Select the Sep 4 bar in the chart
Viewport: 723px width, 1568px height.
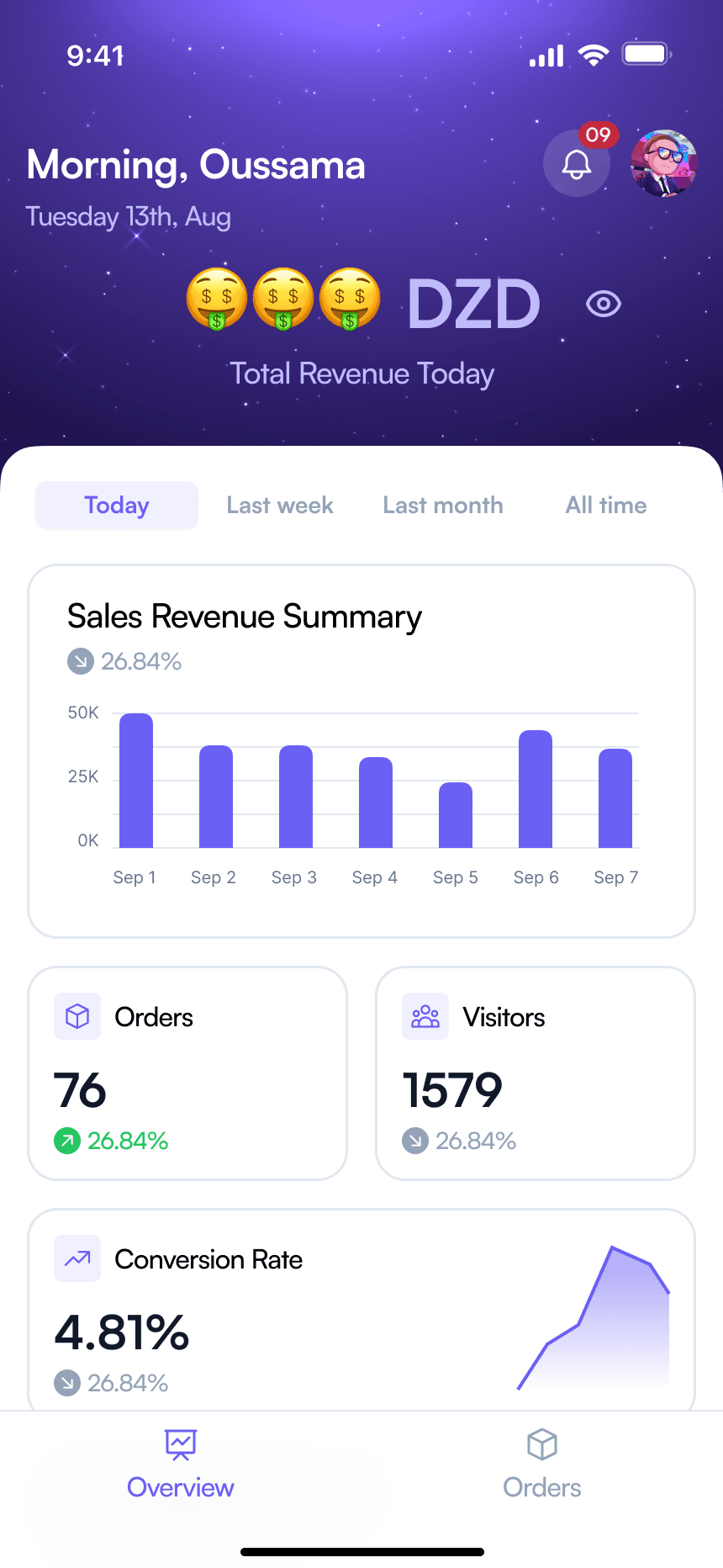point(376,803)
